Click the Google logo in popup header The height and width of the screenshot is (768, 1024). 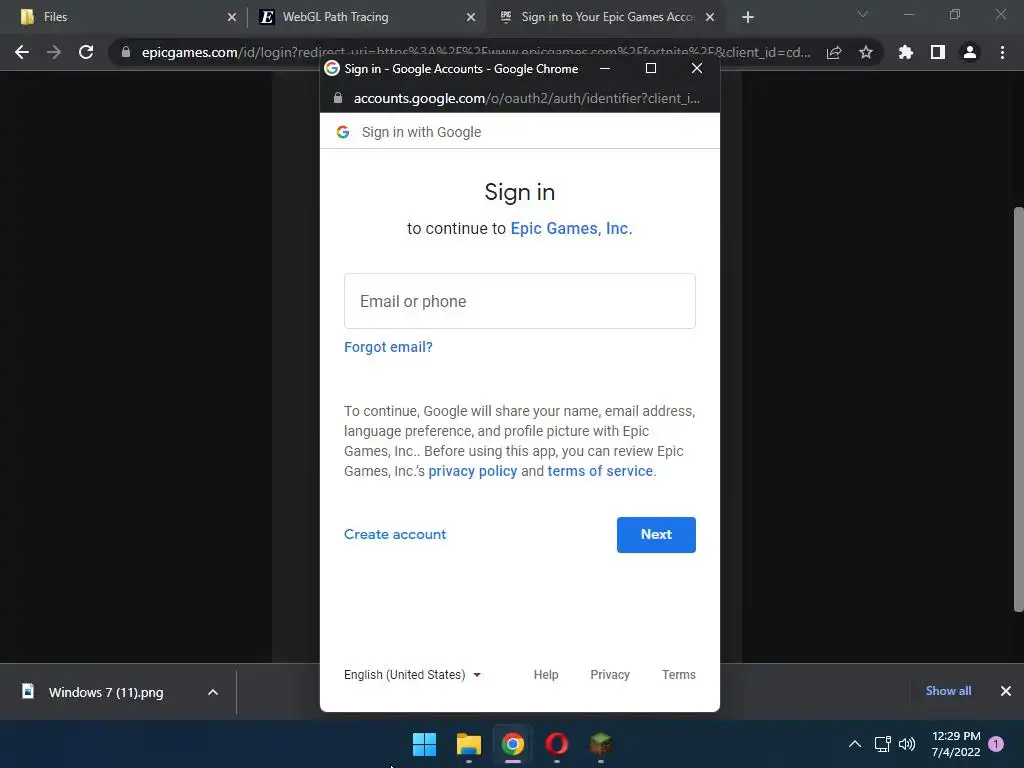tap(343, 132)
